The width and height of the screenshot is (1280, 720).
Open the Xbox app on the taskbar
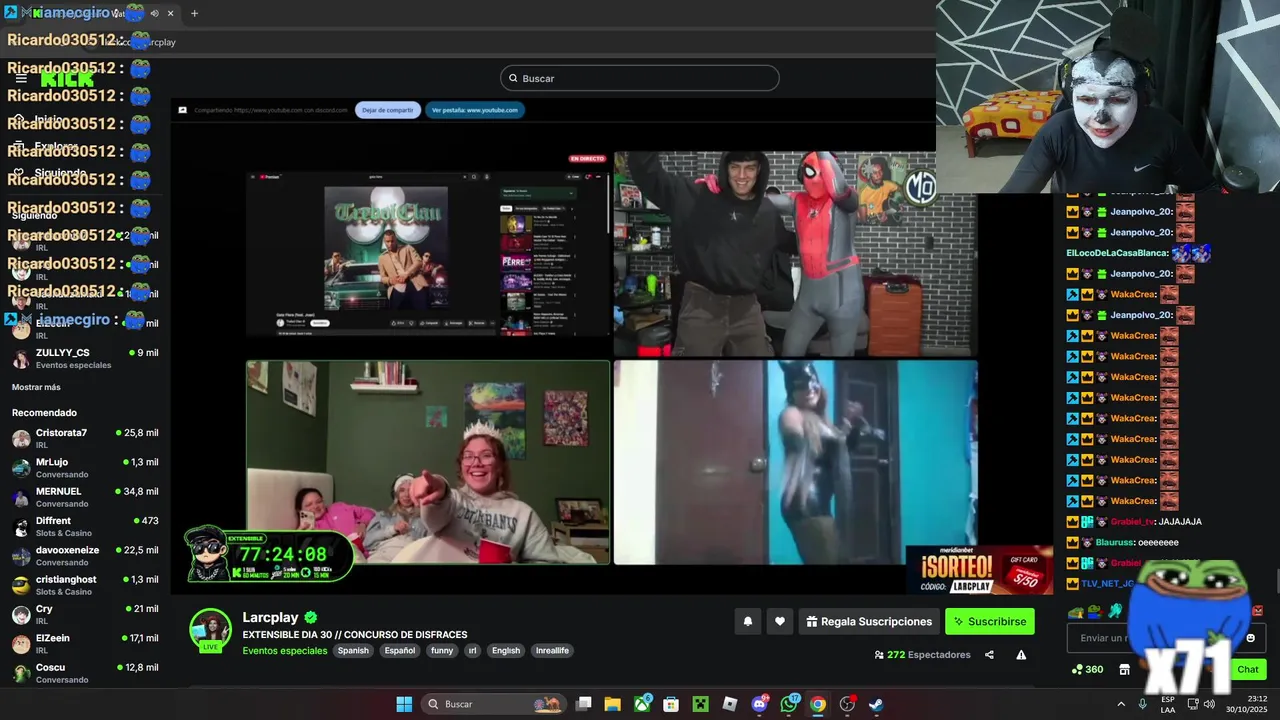pyautogui.click(x=642, y=704)
